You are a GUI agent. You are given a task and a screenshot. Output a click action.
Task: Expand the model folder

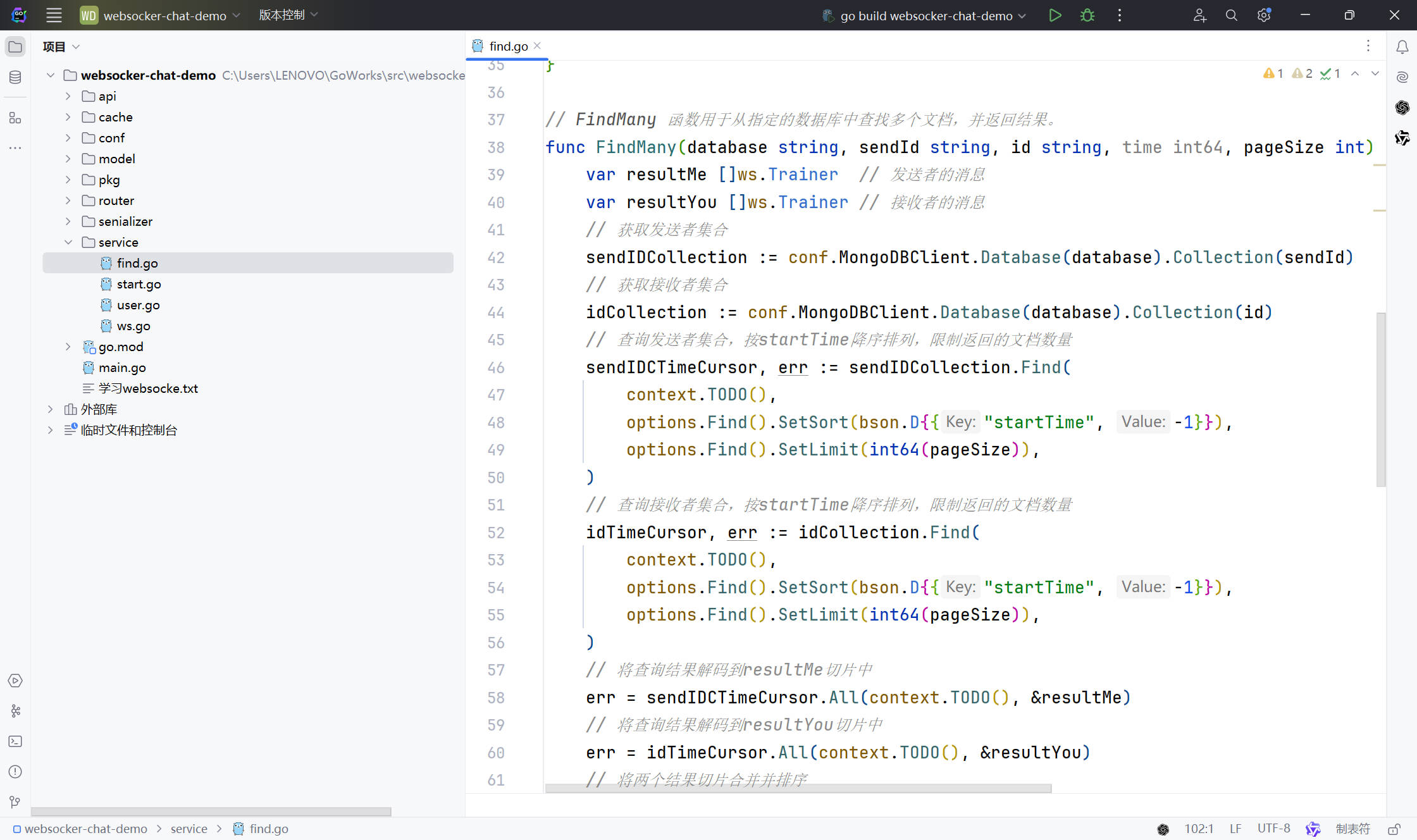(68, 159)
